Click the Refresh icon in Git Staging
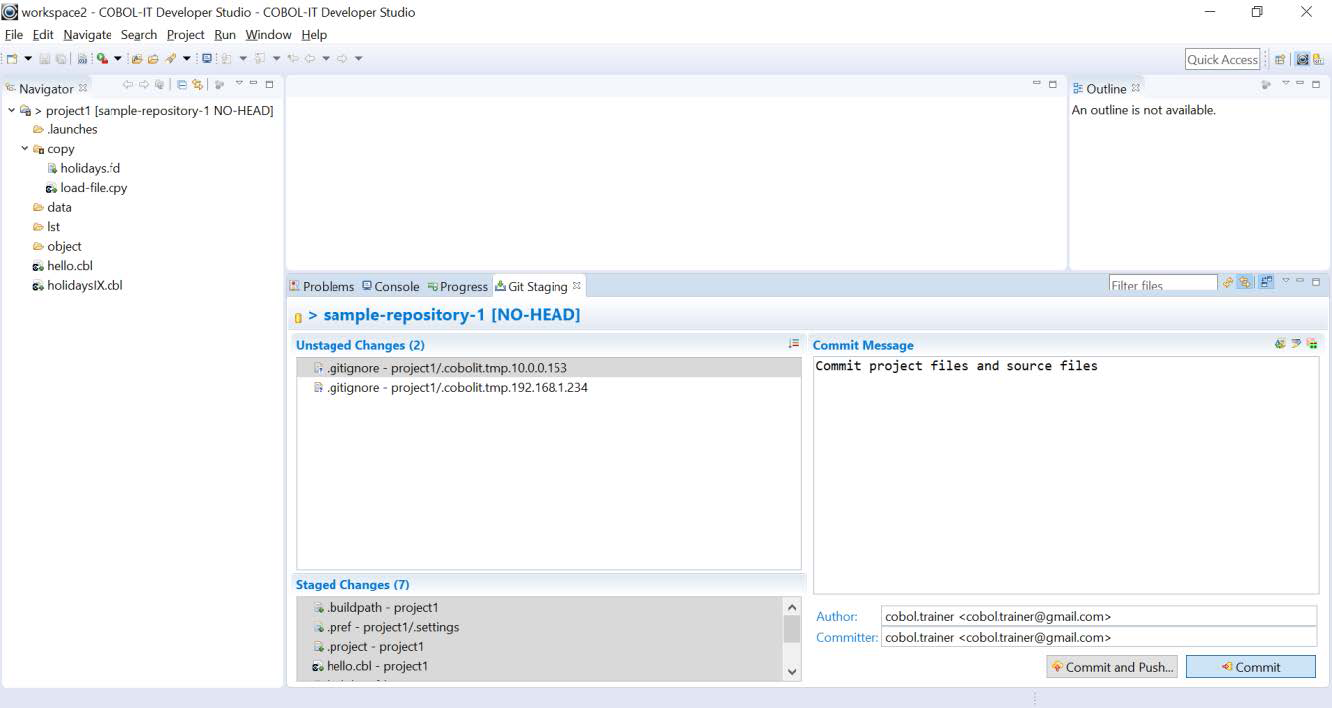Screen dimensions: 1332x708 click(1228, 283)
